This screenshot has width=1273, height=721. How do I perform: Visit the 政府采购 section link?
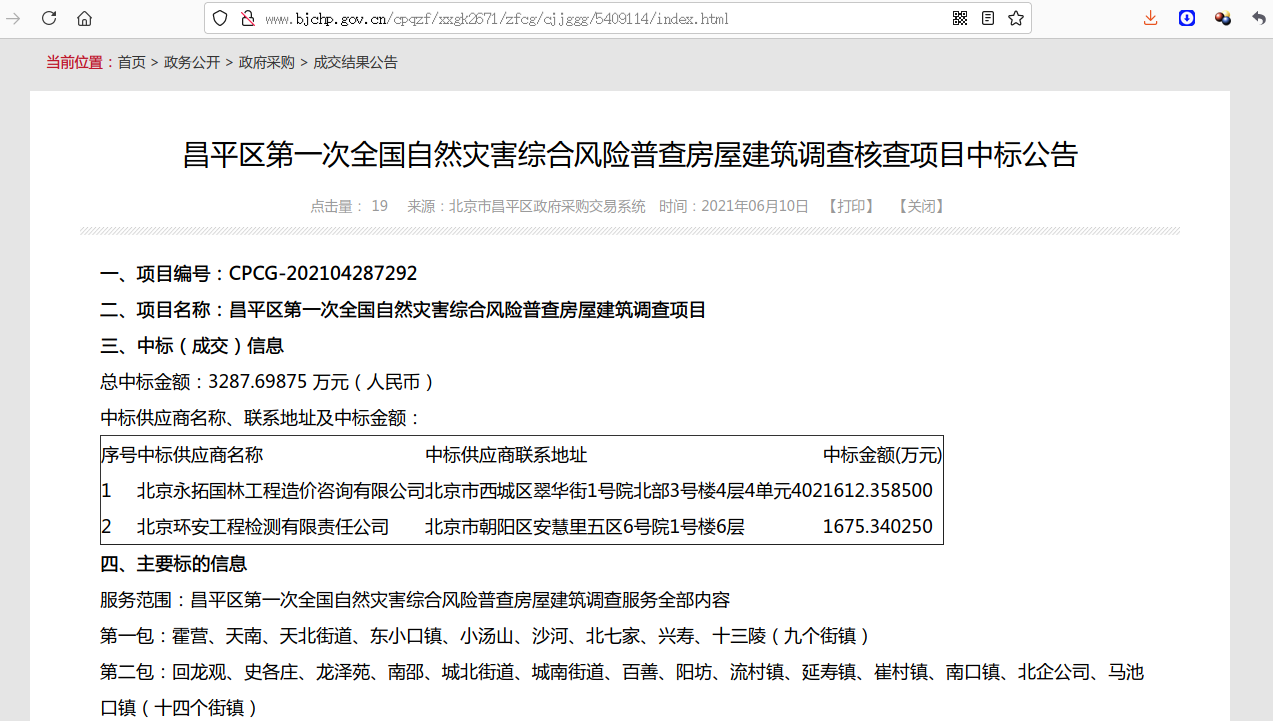pyautogui.click(x=266, y=62)
